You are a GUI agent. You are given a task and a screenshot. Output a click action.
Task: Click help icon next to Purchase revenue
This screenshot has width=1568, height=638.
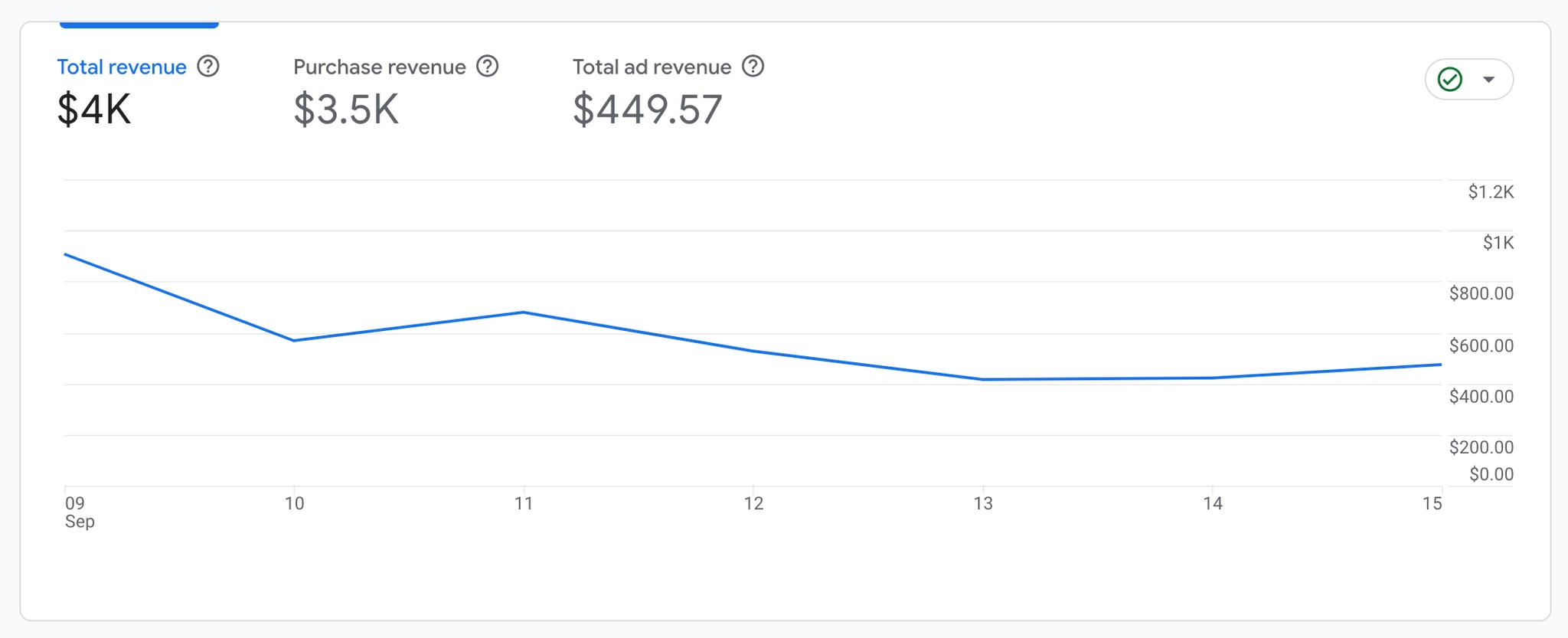click(487, 67)
